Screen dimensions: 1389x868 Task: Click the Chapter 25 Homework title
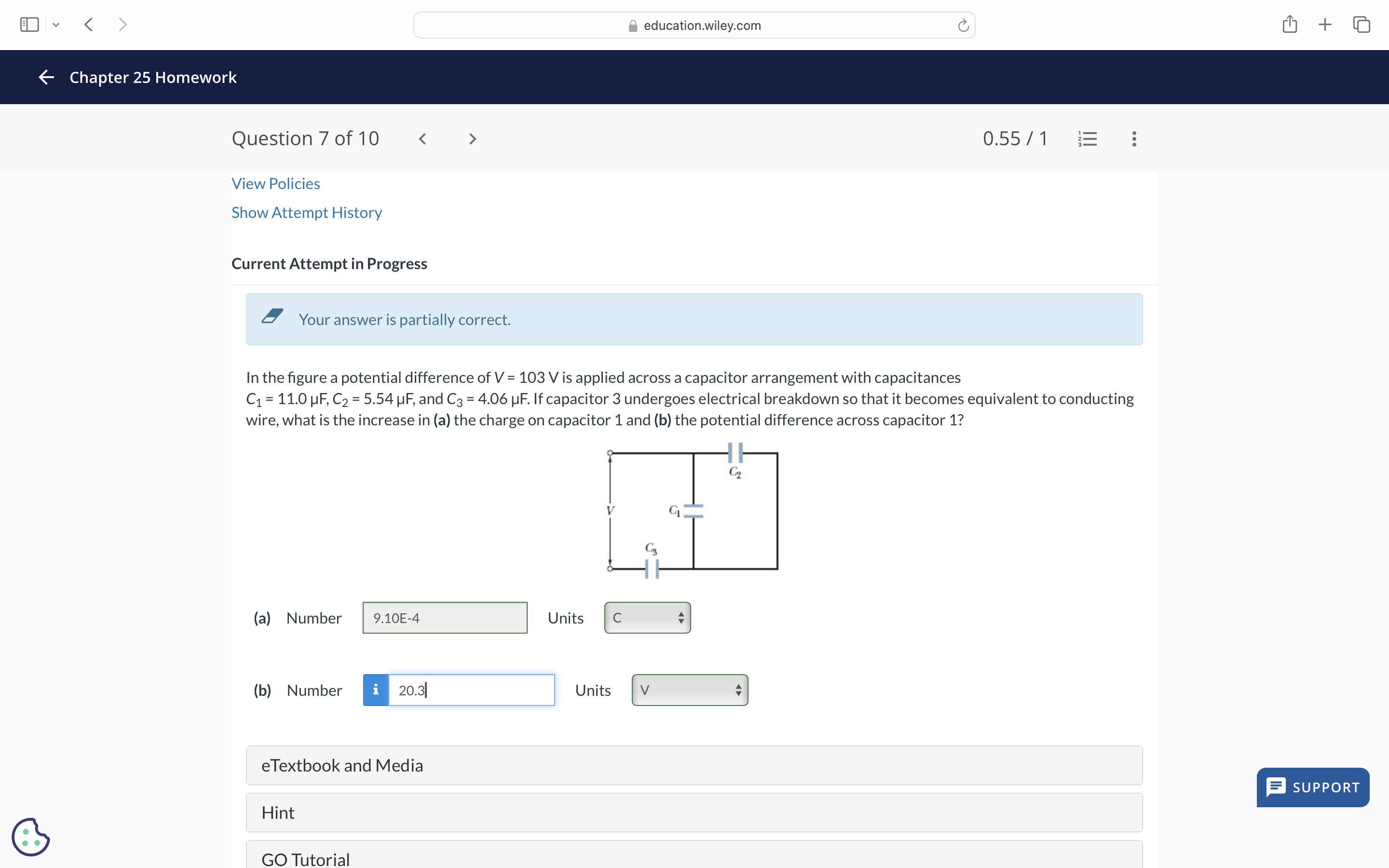pyautogui.click(x=153, y=77)
